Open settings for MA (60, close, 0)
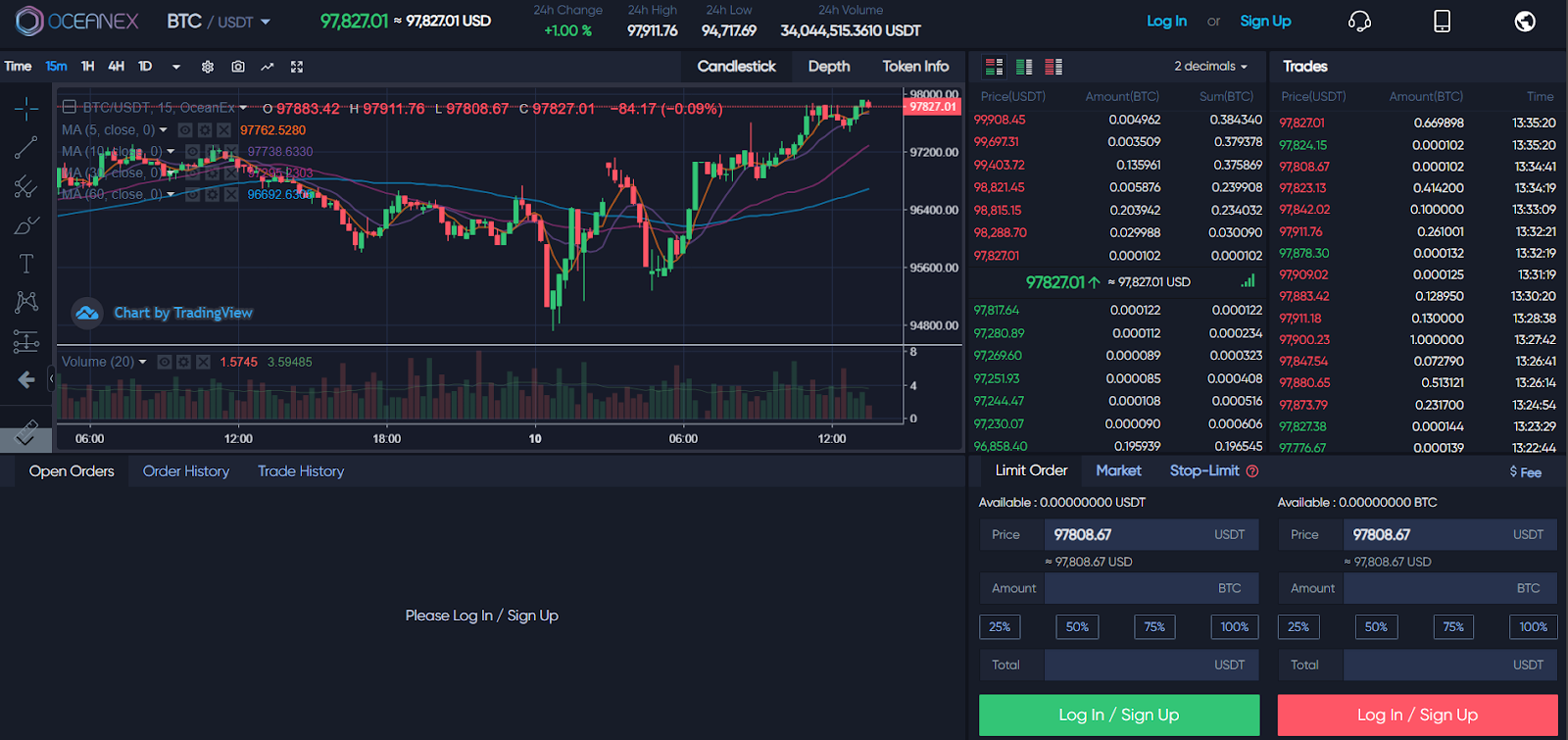1568x740 pixels. click(x=212, y=194)
